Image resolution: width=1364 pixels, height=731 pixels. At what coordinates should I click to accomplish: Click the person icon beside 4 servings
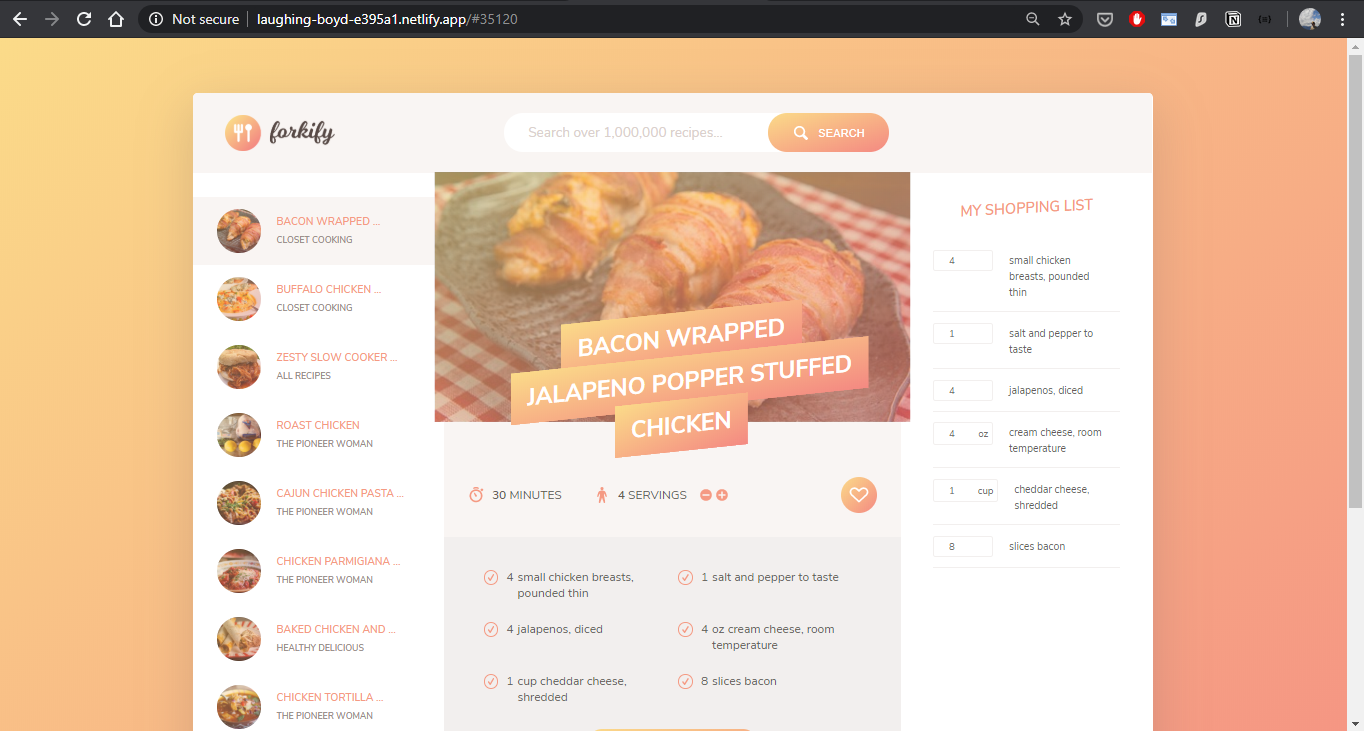point(602,495)
